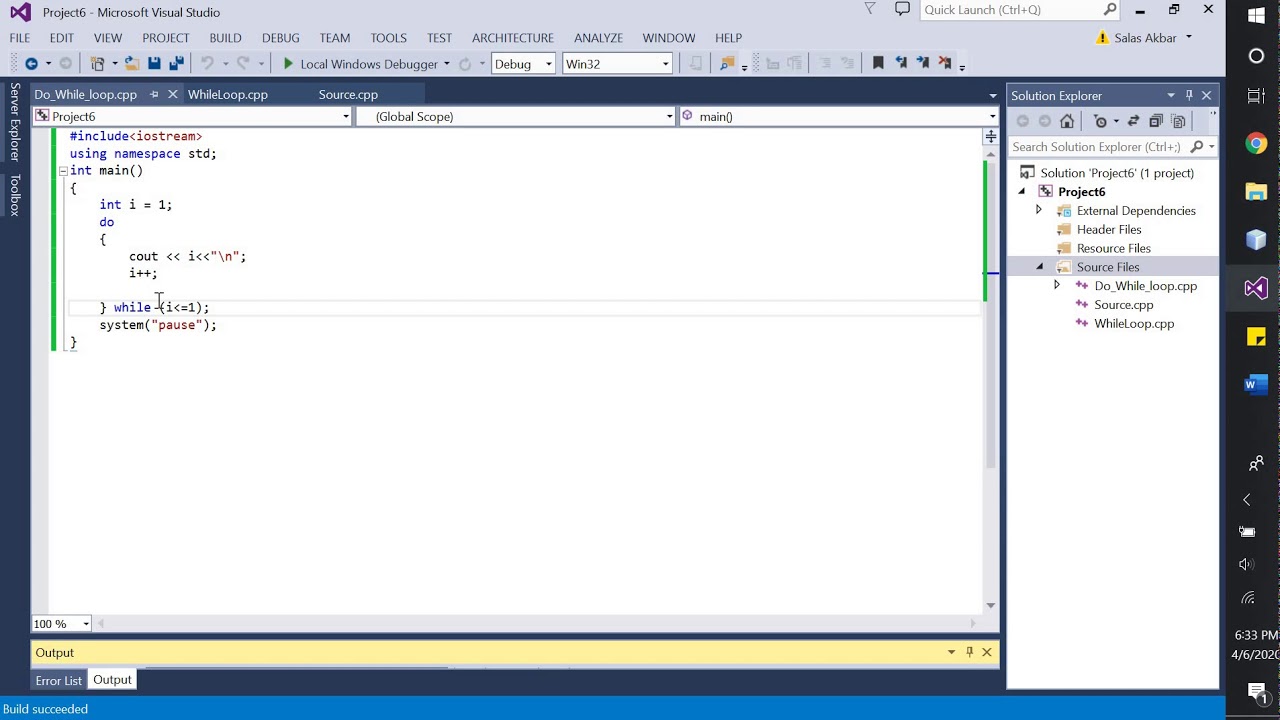The image size is (1280, 720).
Task: Select WhileLoop.cpp in Solution Explorer
Action: (1134, 324)
